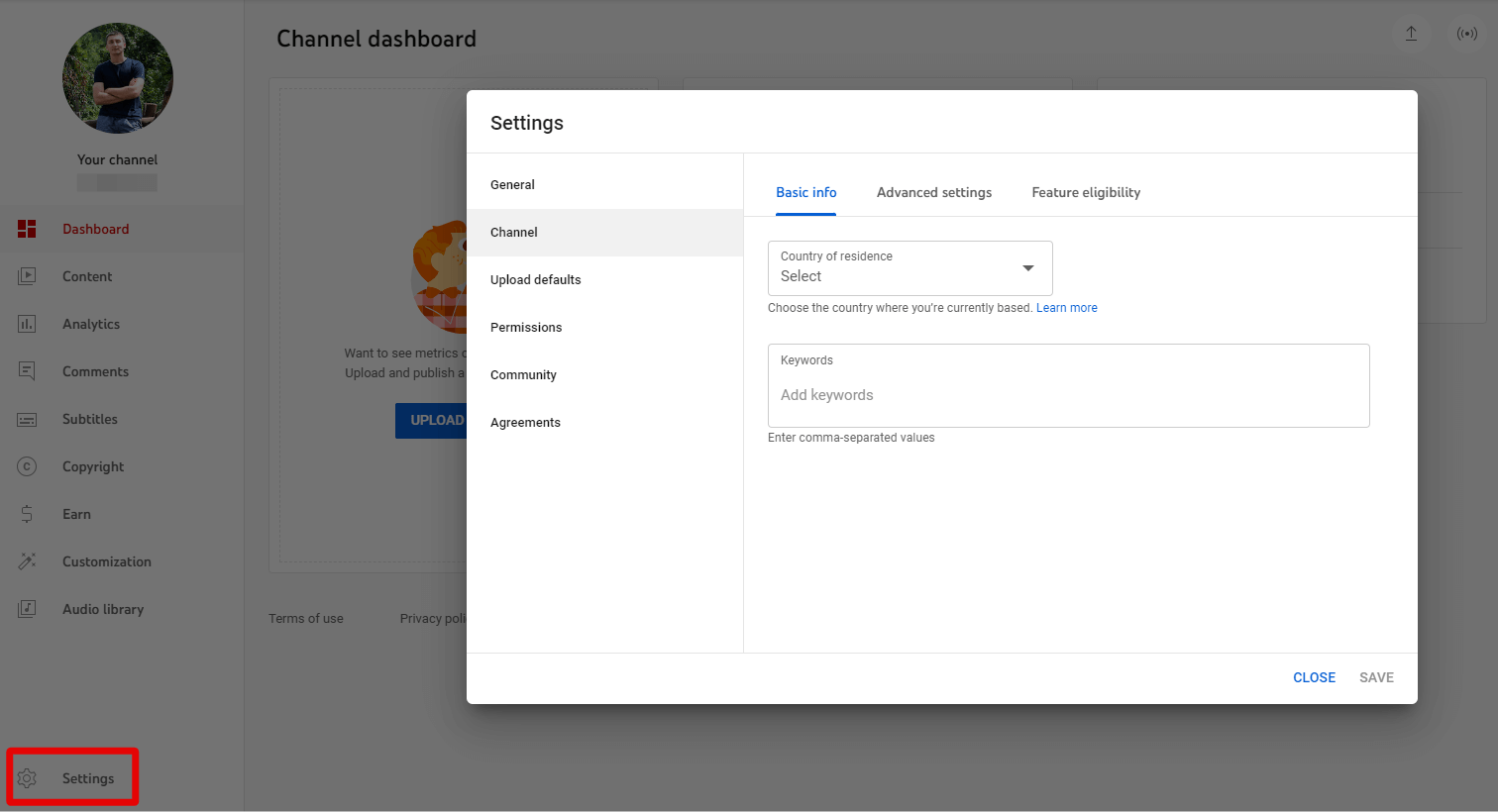
Task: Open Agreements settings section
Action: 604,423
